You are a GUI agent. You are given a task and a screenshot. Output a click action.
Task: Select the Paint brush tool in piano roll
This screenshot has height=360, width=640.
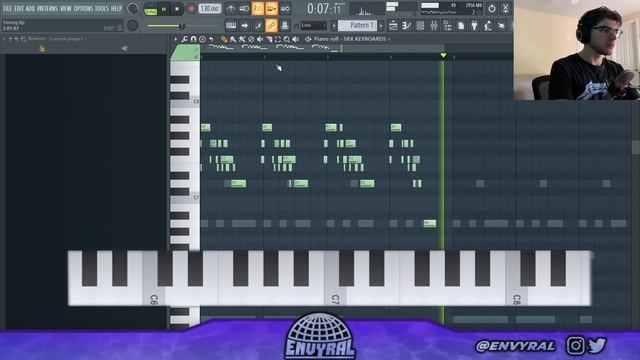pyautogui.click(x=233, y=39)
